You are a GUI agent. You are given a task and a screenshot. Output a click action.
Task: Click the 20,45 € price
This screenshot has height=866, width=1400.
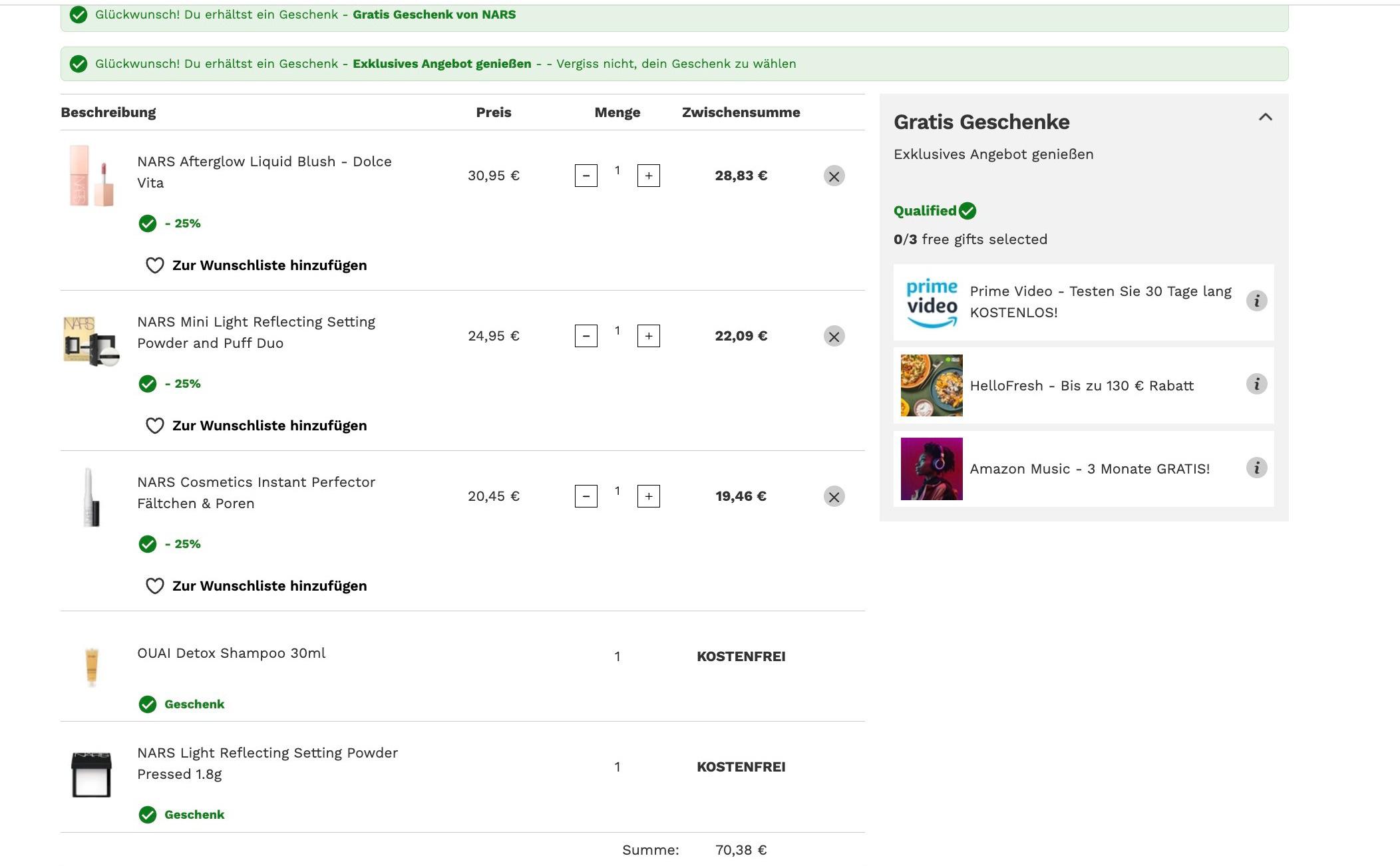[x=493, y=496]
